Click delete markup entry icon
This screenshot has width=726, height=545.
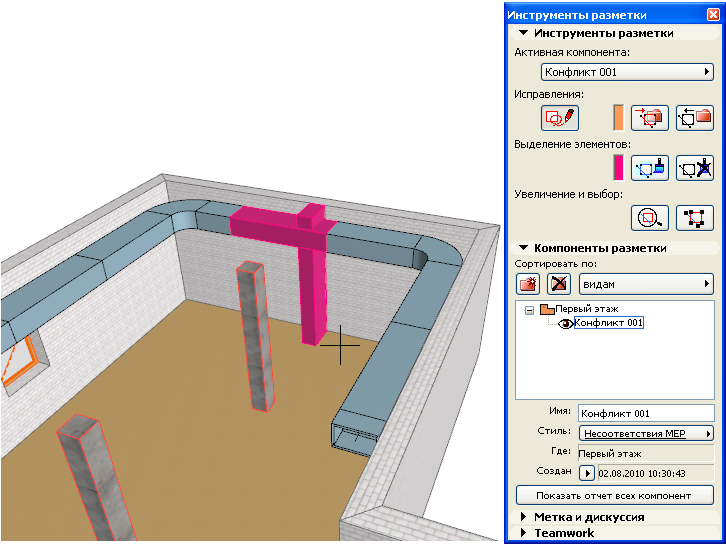pos(559,284)
